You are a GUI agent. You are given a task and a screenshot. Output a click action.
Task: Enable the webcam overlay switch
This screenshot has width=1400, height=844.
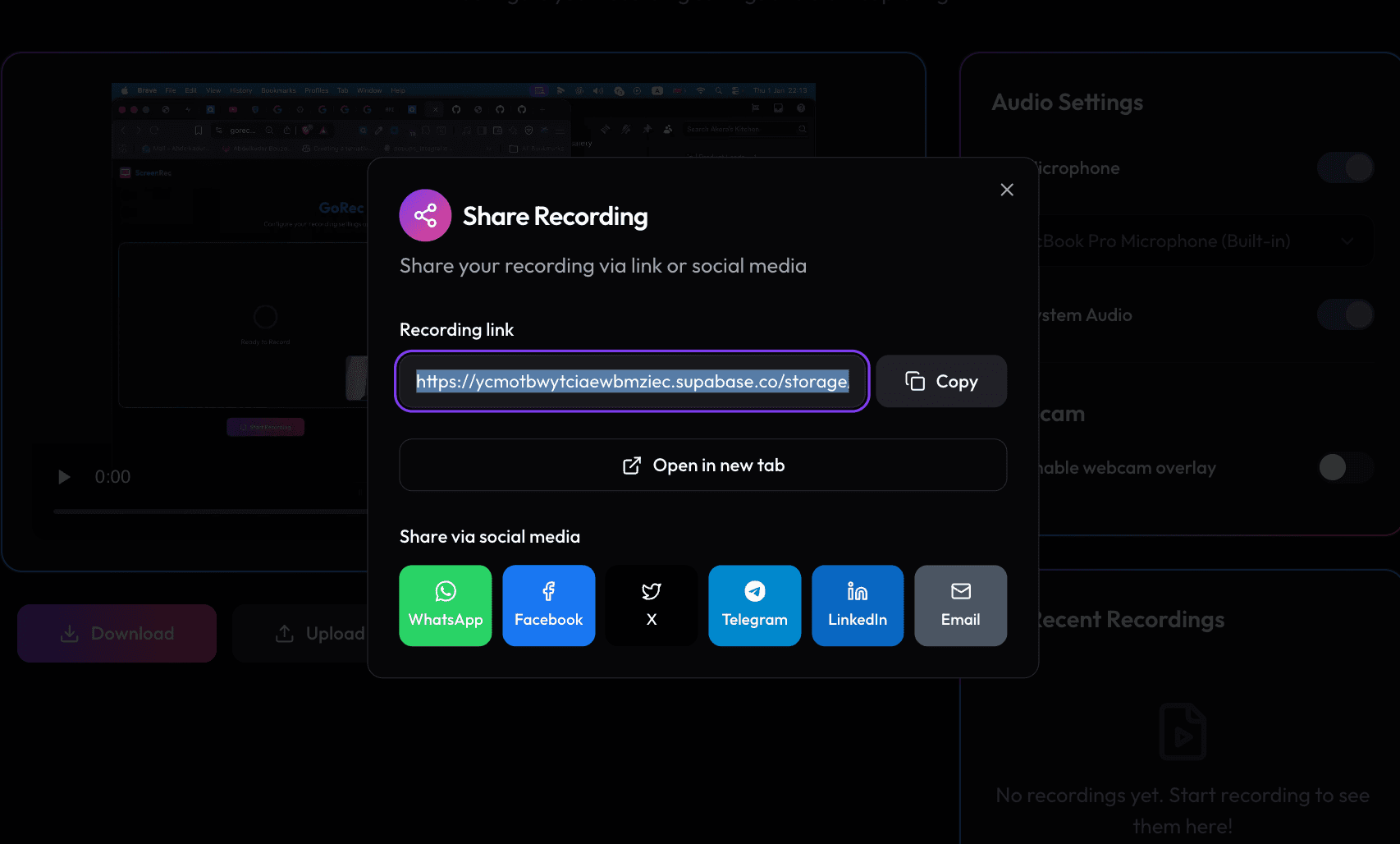(1345, 467)
